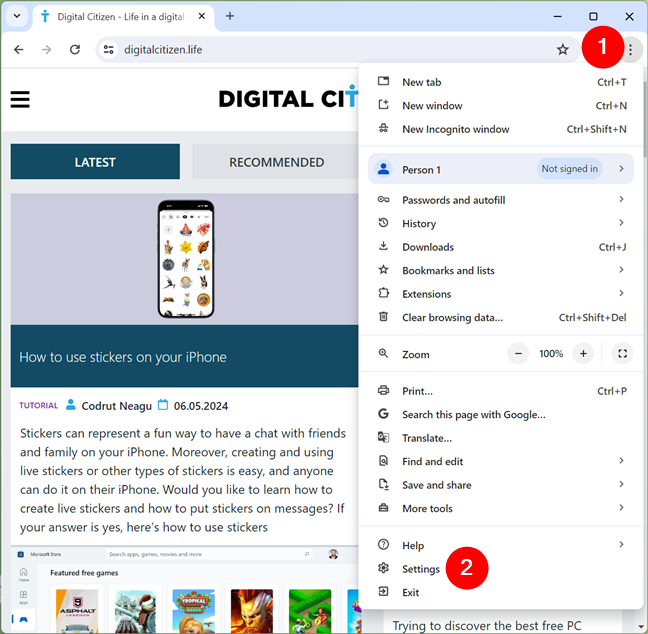Expand the History submenu
This screenshot has width=648, height=634.
[x=501, y=223]
